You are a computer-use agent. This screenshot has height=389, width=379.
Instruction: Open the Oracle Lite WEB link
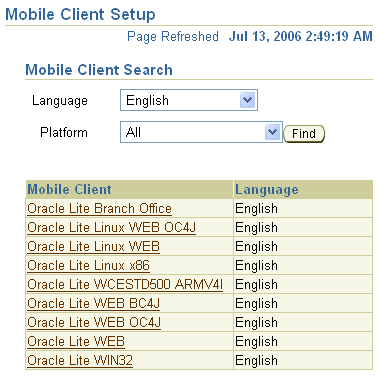[76, 342]
